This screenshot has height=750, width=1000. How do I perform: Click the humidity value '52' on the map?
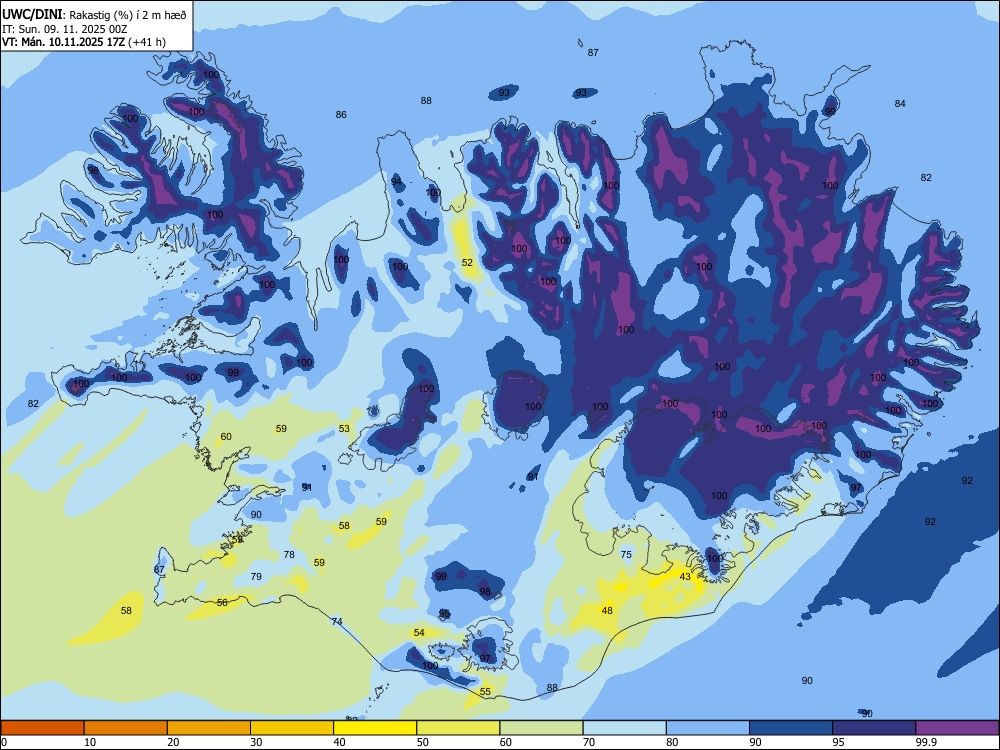(x=467, y=262)
